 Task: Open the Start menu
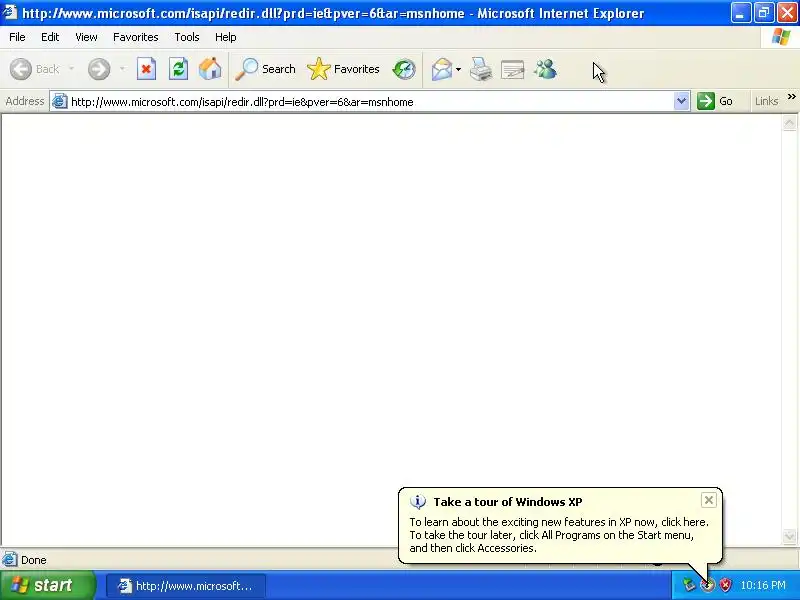pos(48,585)
